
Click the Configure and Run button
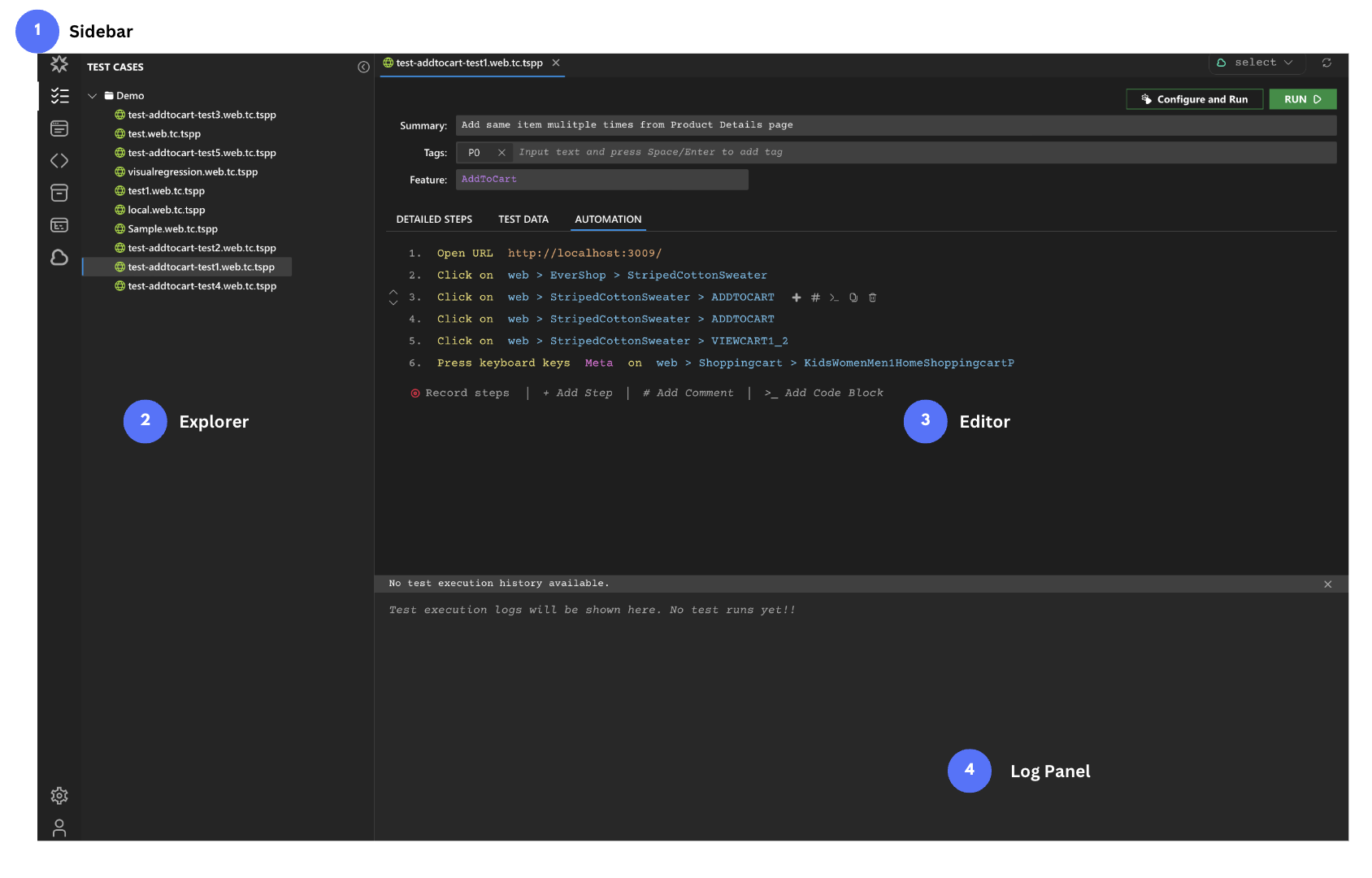tap(1194, 99)
